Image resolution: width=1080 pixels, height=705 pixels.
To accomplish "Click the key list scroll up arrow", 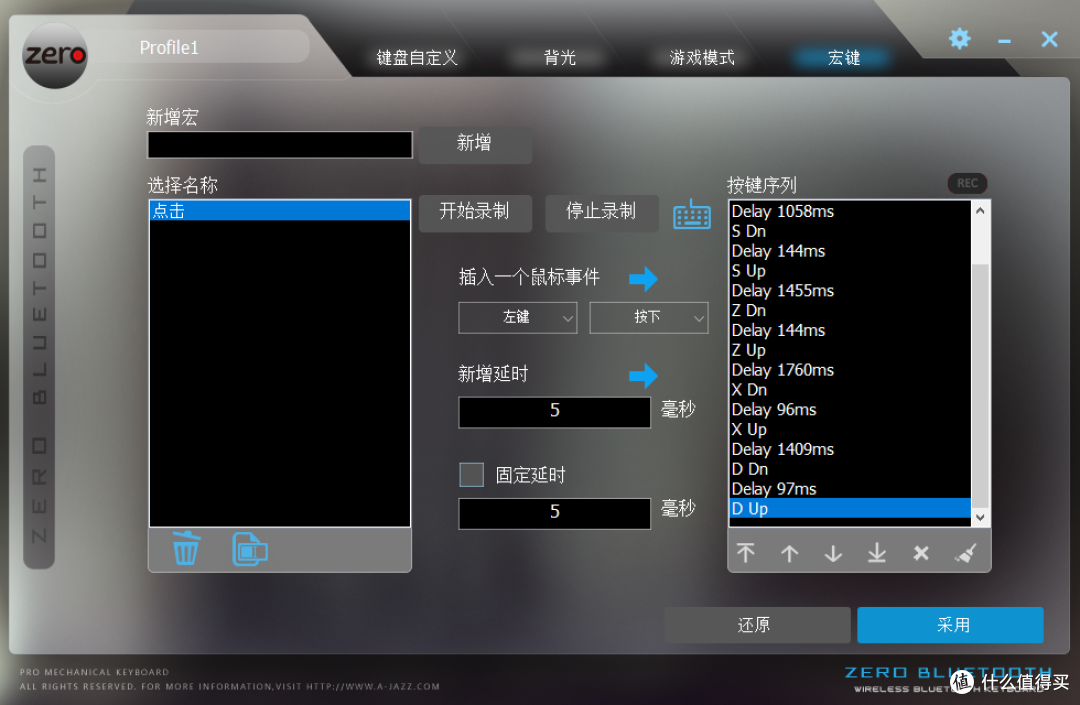I will coord(980,210).
